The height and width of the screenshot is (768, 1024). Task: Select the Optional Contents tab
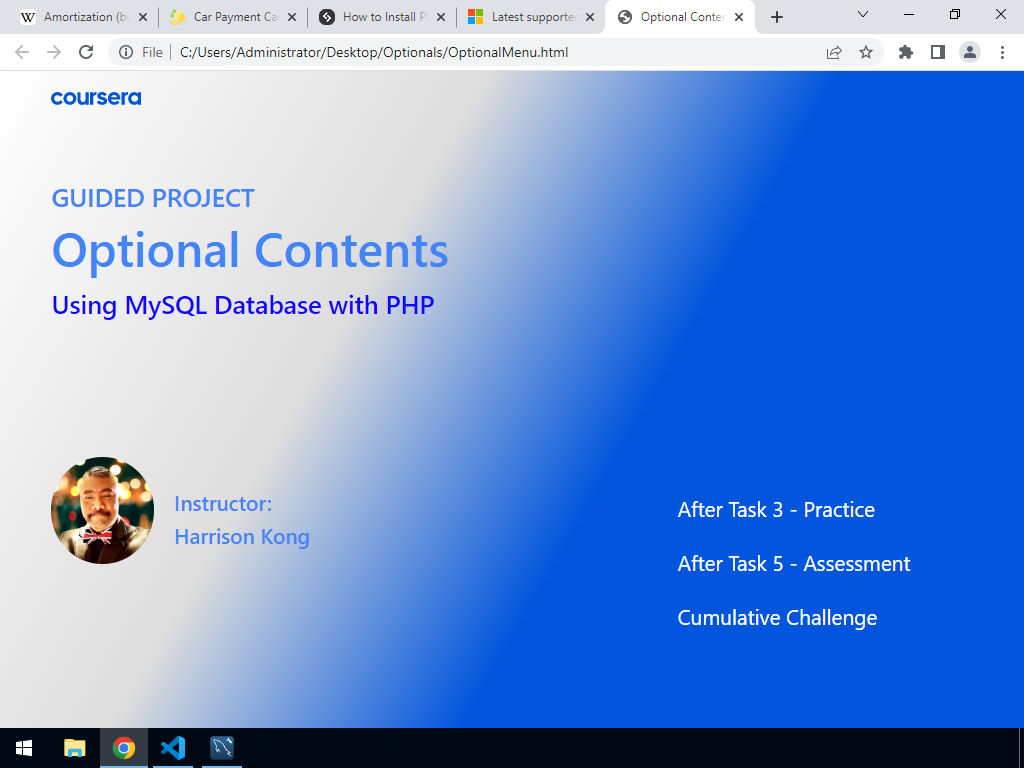[x=679, y=17]
